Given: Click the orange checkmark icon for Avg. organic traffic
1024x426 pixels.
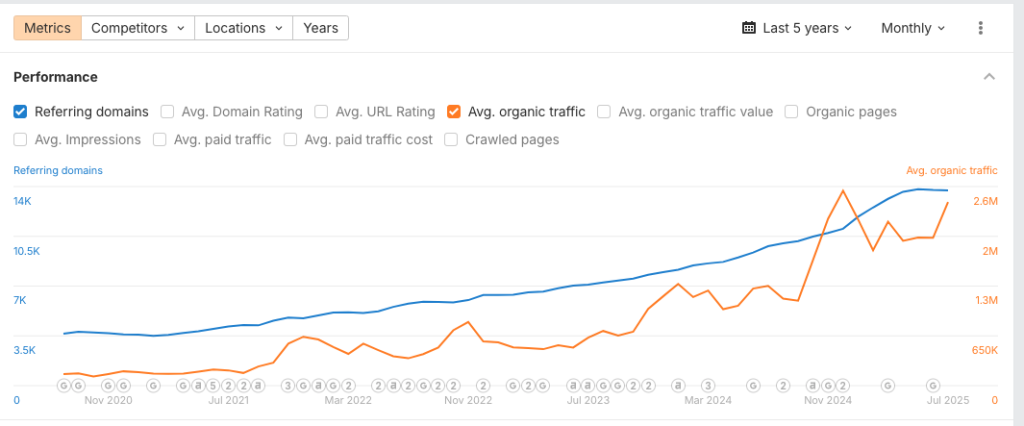Looking at the screenshot, I should click(454, 112).
